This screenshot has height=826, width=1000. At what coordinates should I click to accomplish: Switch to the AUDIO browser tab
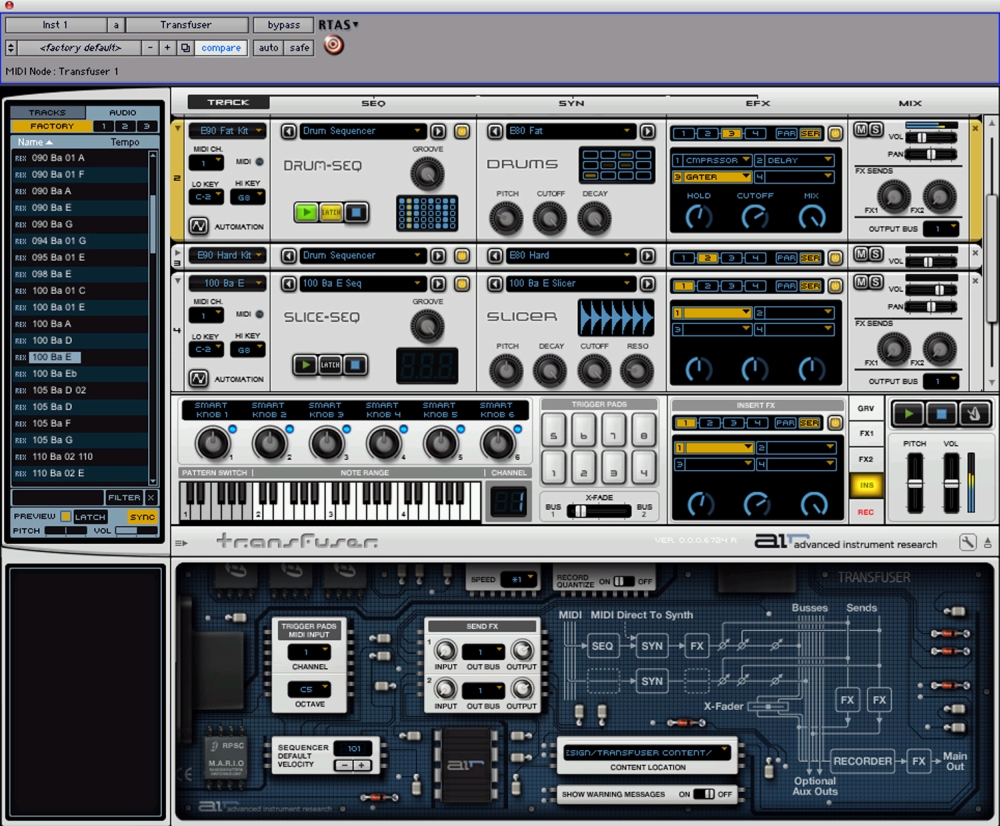[x=122, y=112]
